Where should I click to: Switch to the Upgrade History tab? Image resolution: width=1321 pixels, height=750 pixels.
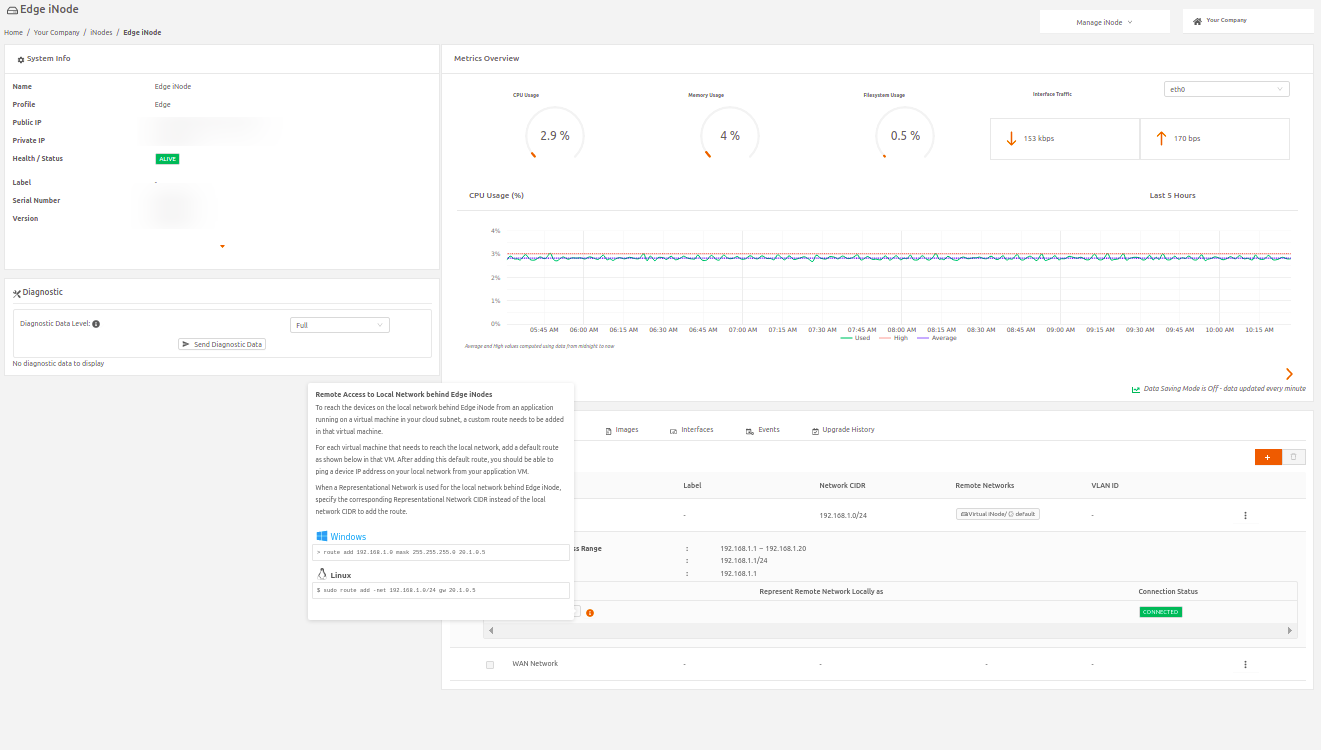843,430
